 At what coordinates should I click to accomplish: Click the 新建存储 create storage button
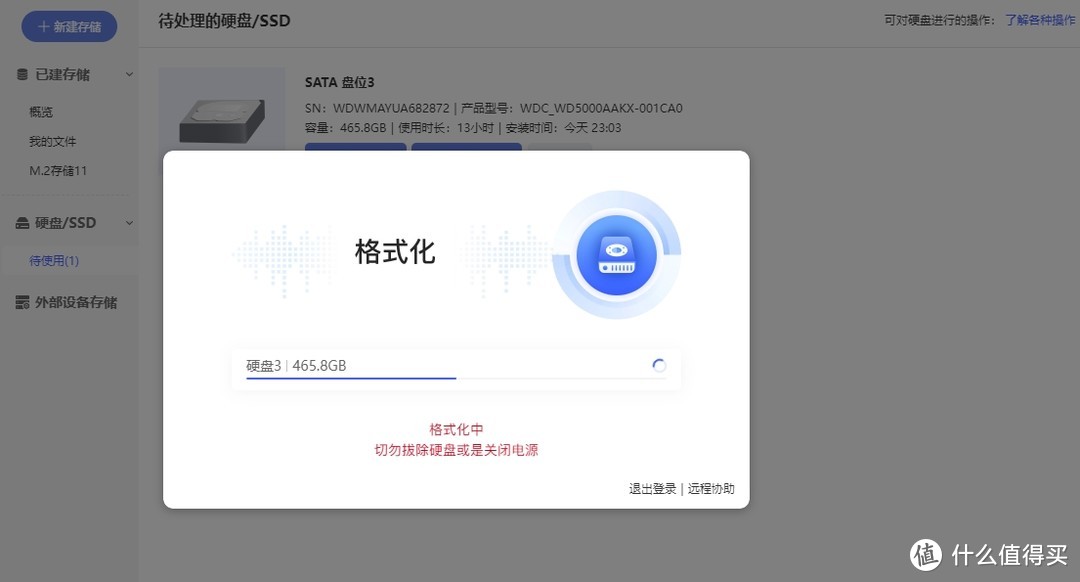tap(68, 26)
